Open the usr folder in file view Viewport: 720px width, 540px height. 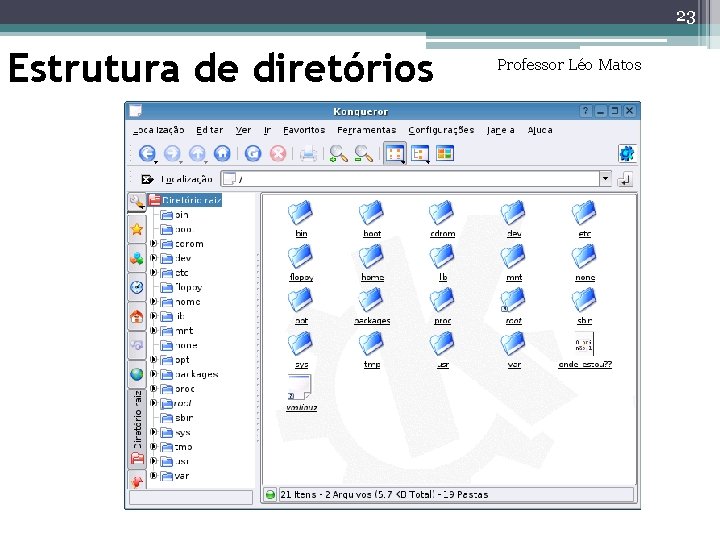[x=443, y=349]
